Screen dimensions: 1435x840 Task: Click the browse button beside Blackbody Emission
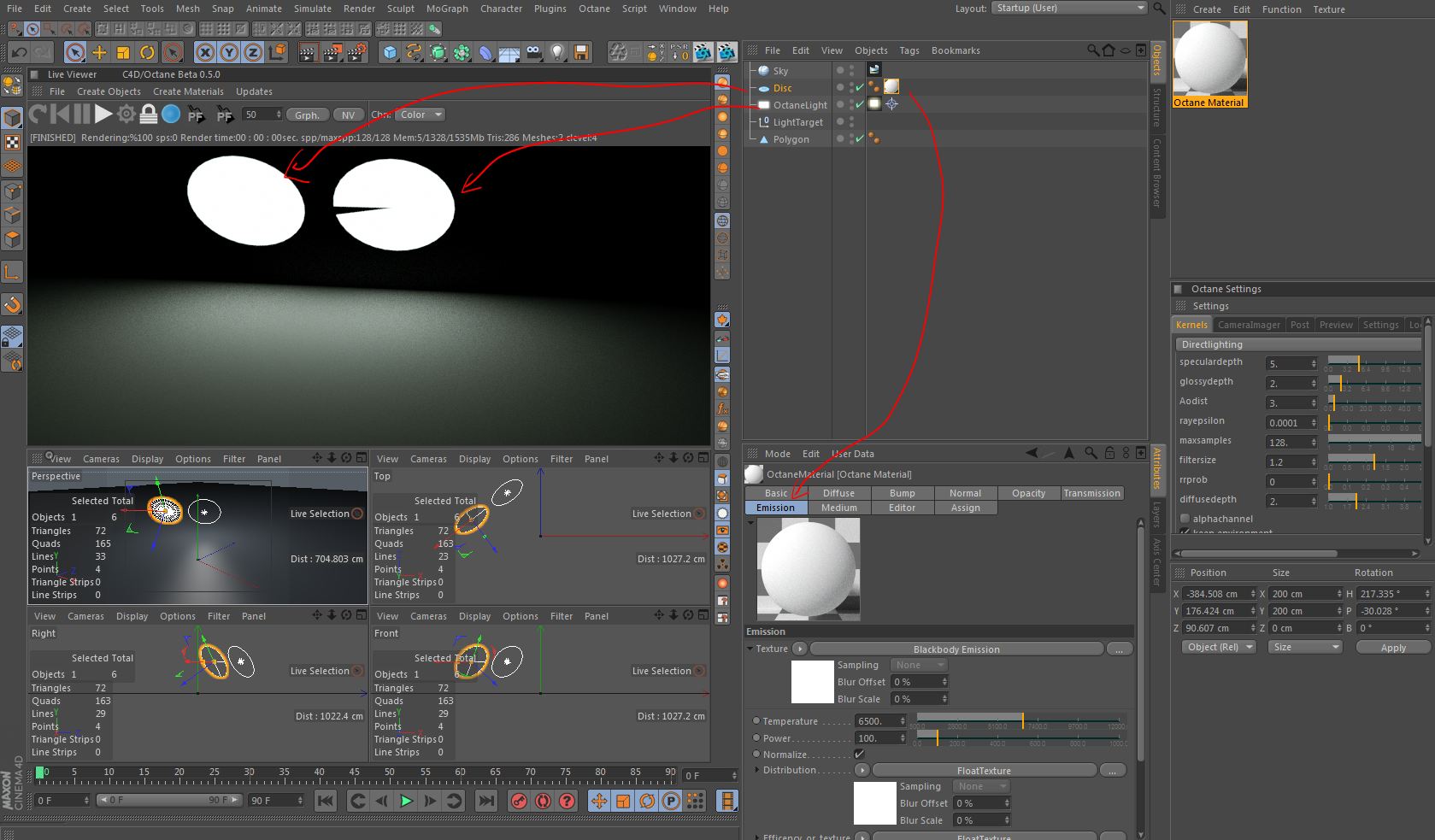(x=1119, y=649)
